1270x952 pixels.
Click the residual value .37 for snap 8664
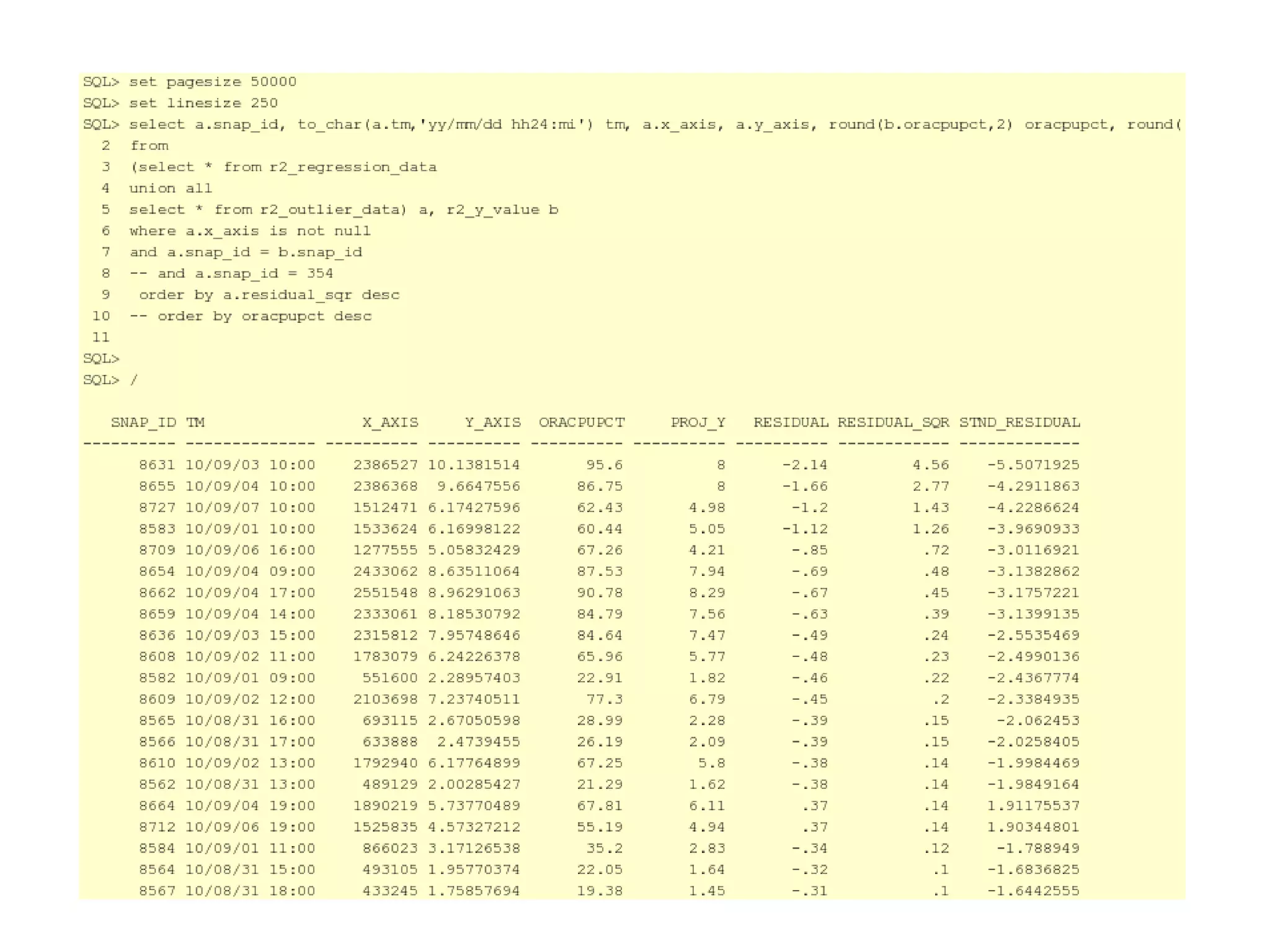814,806
